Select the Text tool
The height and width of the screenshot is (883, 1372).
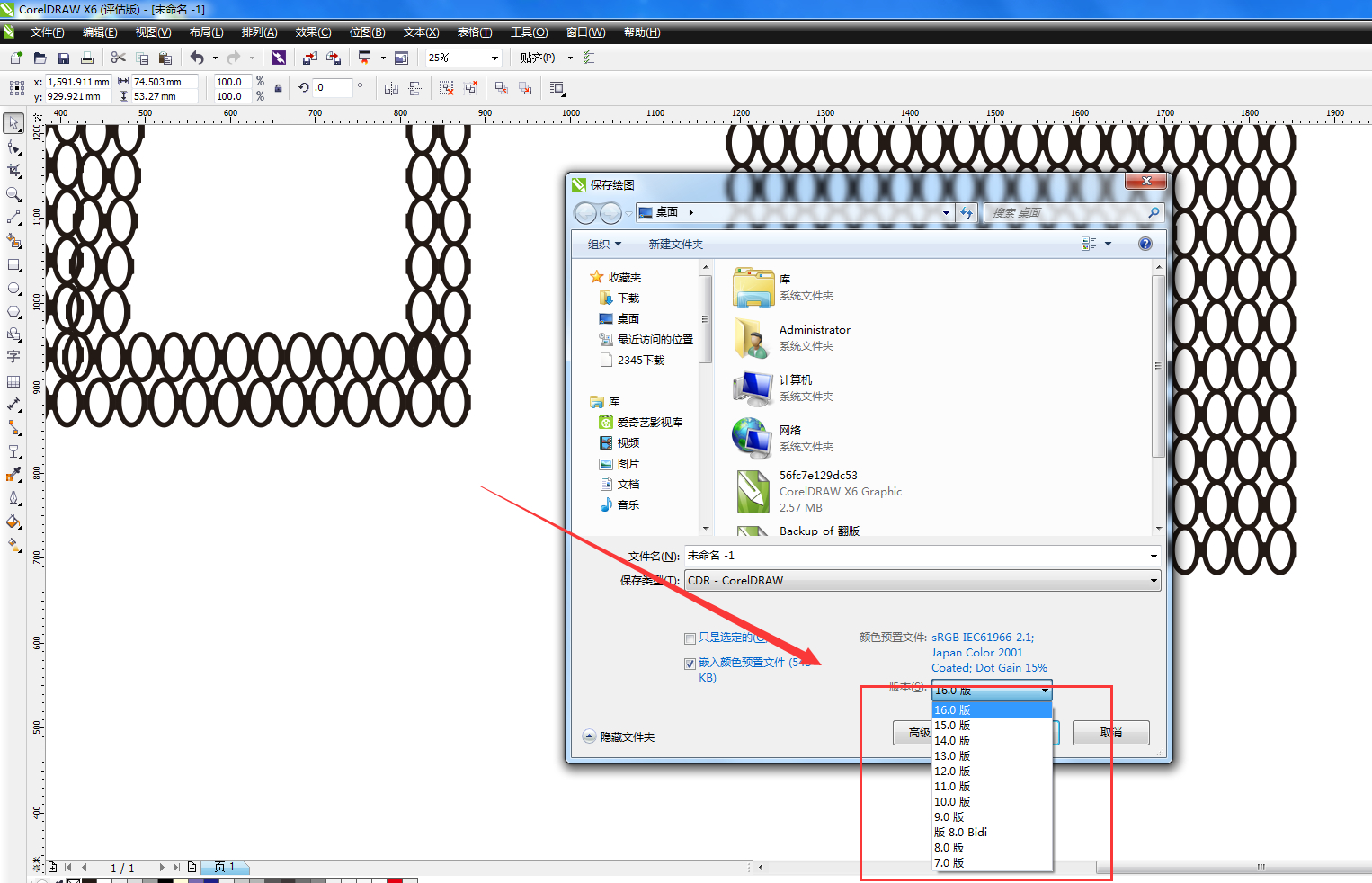tap(14, 357)
